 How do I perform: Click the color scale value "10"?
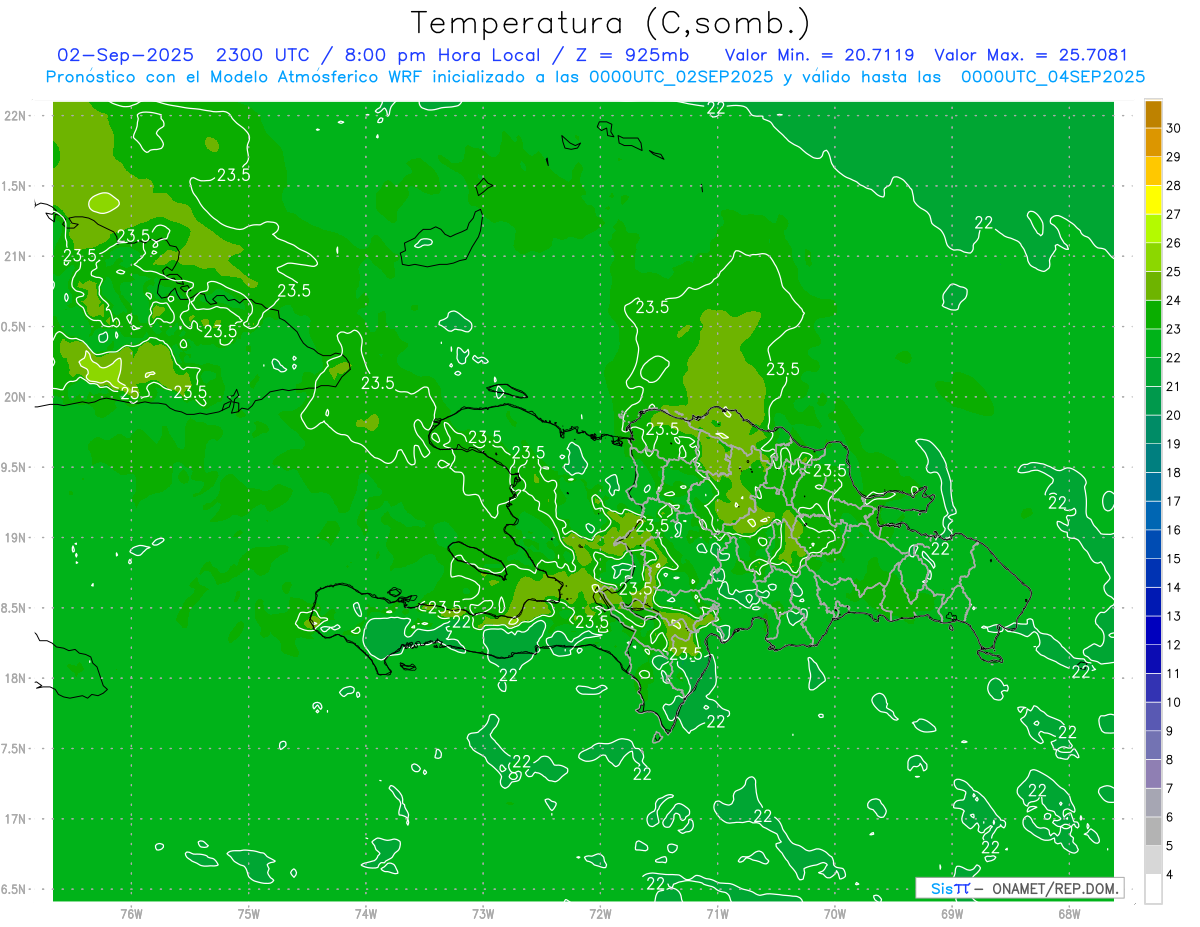(x=1174, y=703)
